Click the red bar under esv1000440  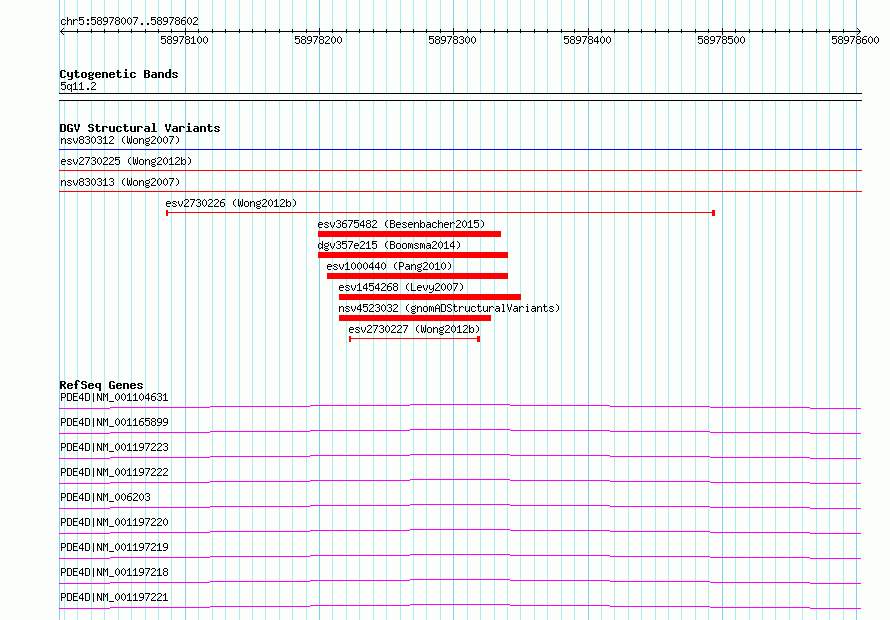(417, 276)
